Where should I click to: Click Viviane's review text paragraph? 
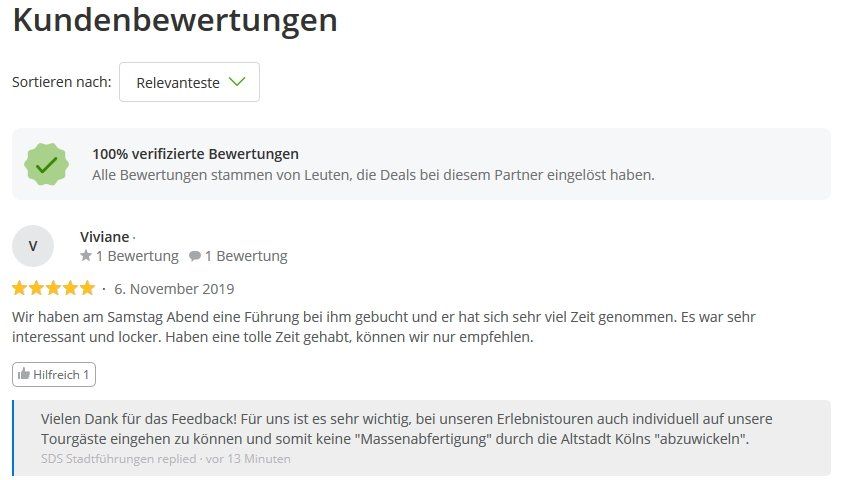tap(383, 327)
